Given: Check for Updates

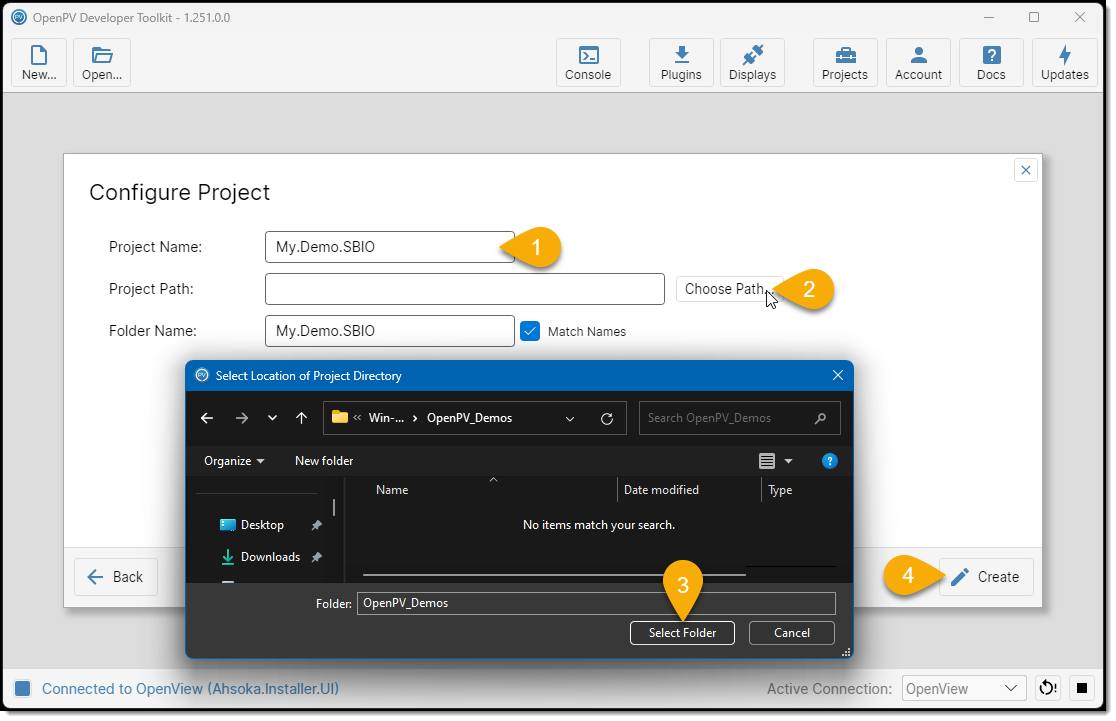Looking at the screenshot, I should click(1065, 63).
